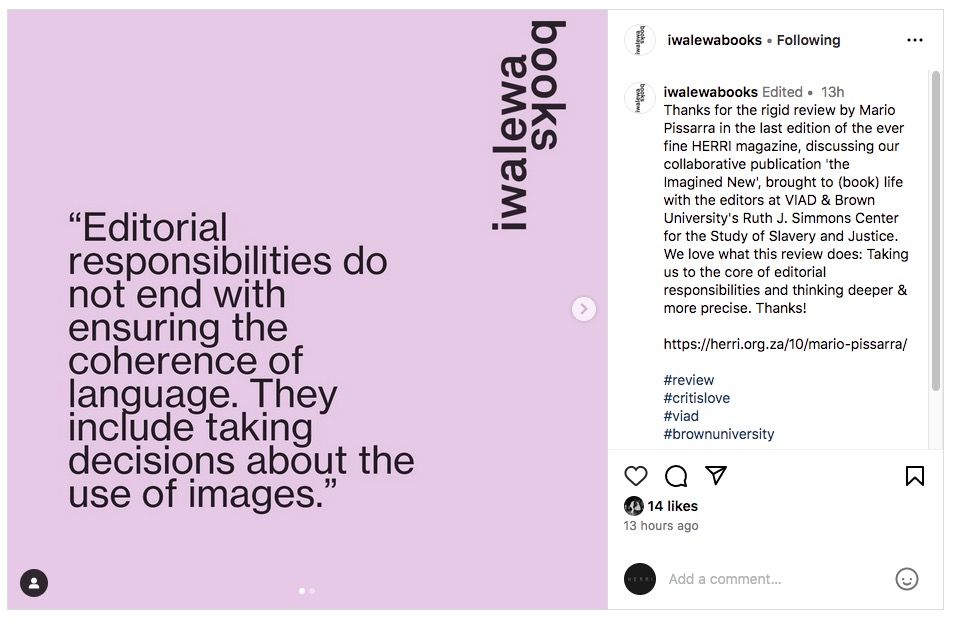Save post with bookmark icon
The image size is (959, 626).
[x=914, y=476]
